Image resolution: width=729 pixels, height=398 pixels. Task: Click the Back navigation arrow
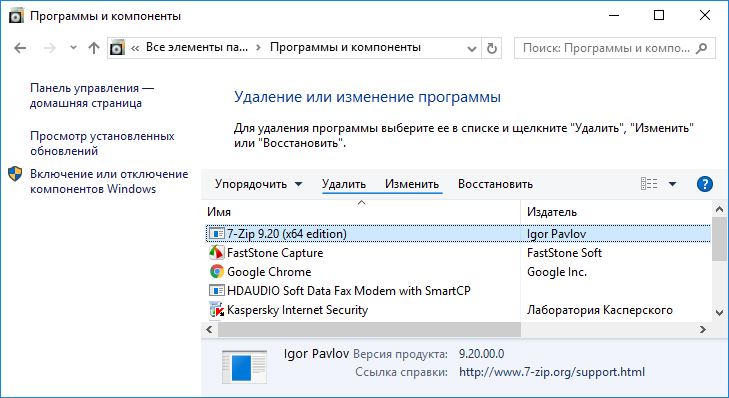[20, 48]
